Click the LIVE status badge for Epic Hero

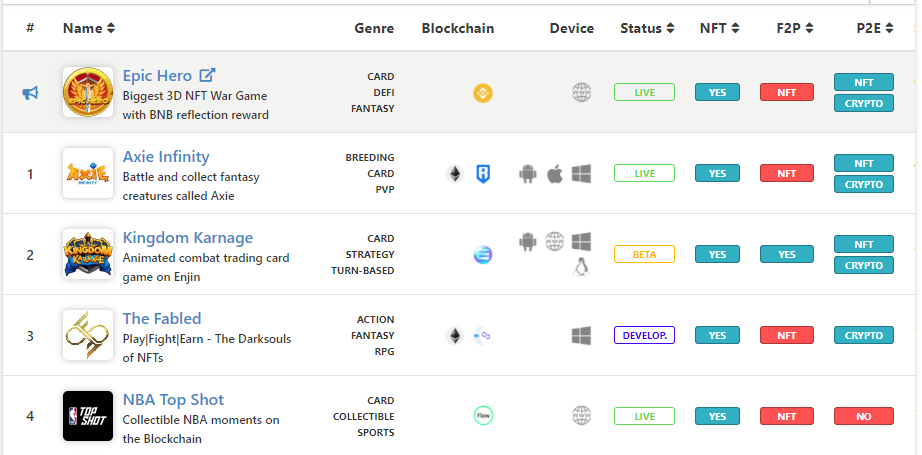644,92
